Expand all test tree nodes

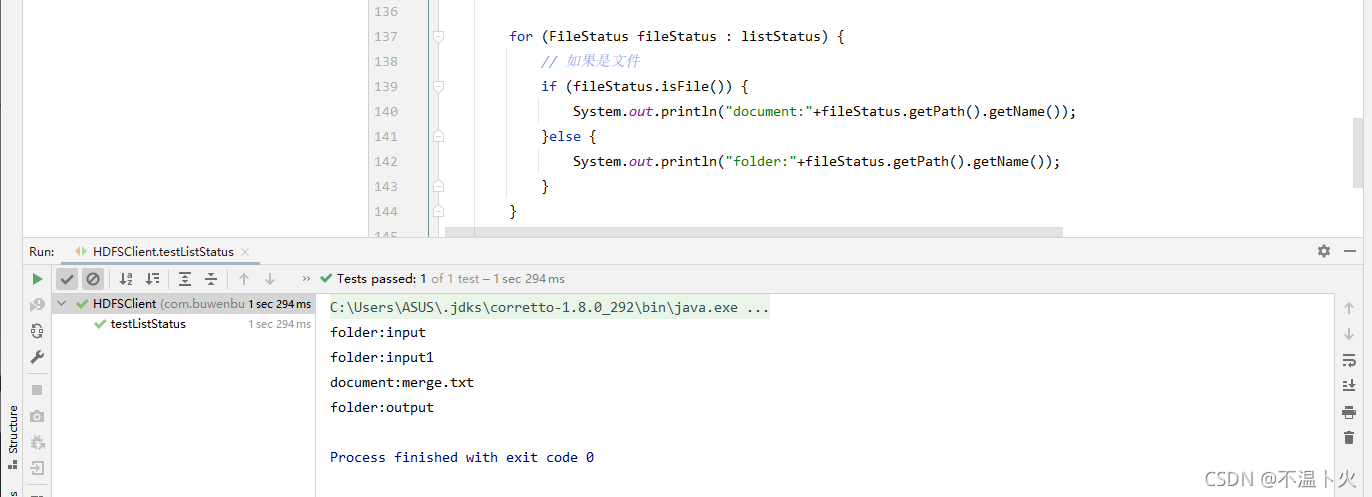point(185,279)
